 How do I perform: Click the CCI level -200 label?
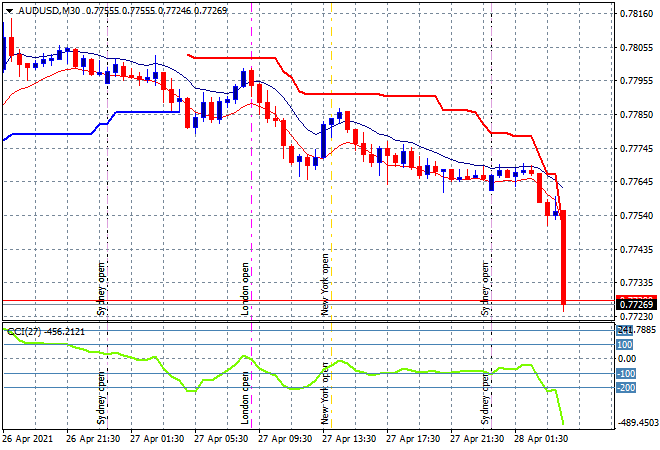click(x=627, y=387)
